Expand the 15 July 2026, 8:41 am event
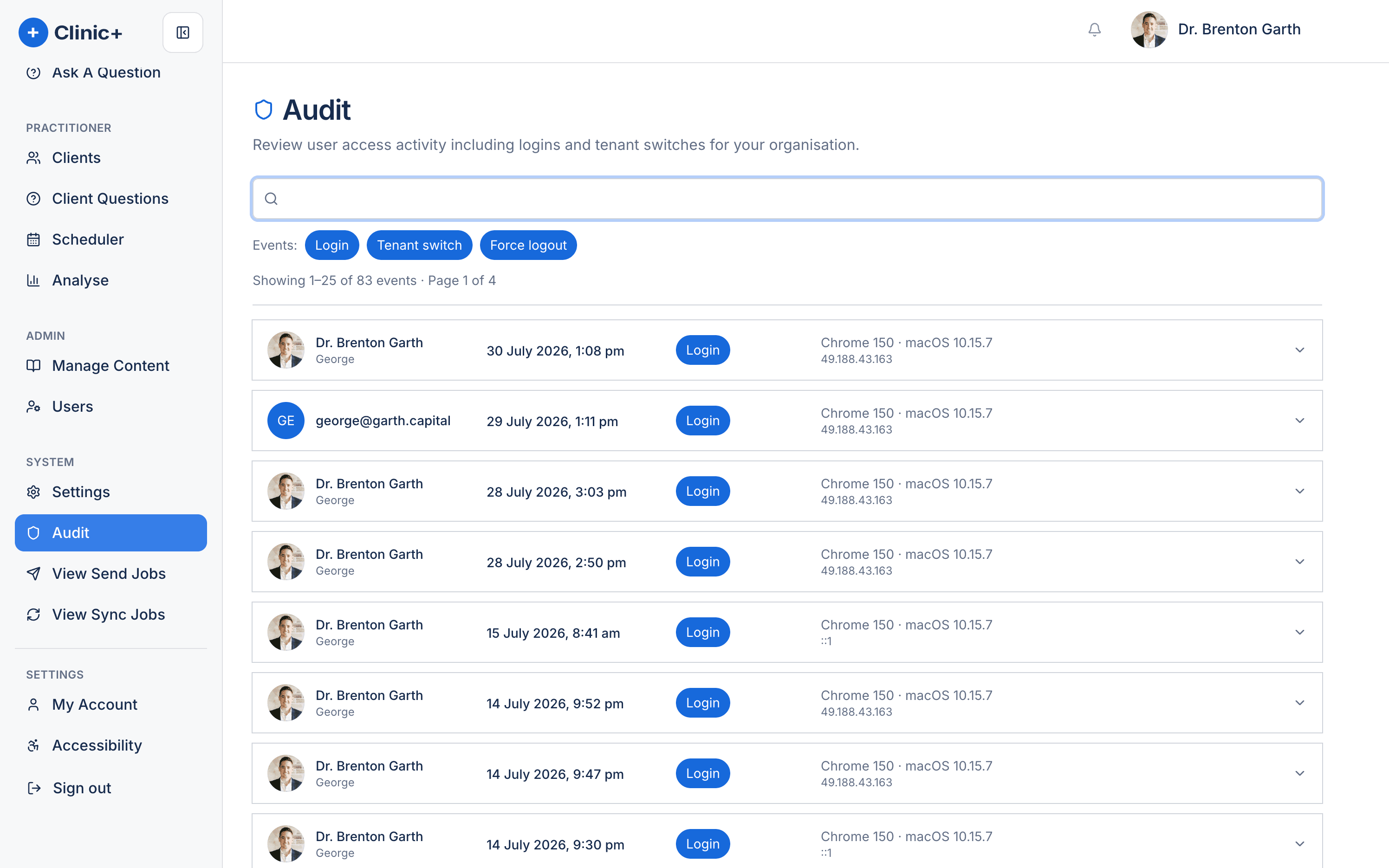 click(787, 632)
